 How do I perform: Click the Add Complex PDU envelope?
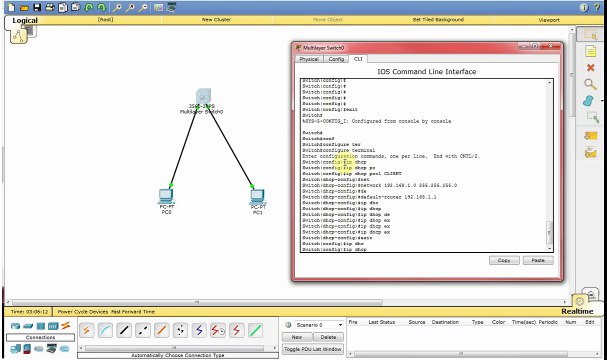click(590, 153)
